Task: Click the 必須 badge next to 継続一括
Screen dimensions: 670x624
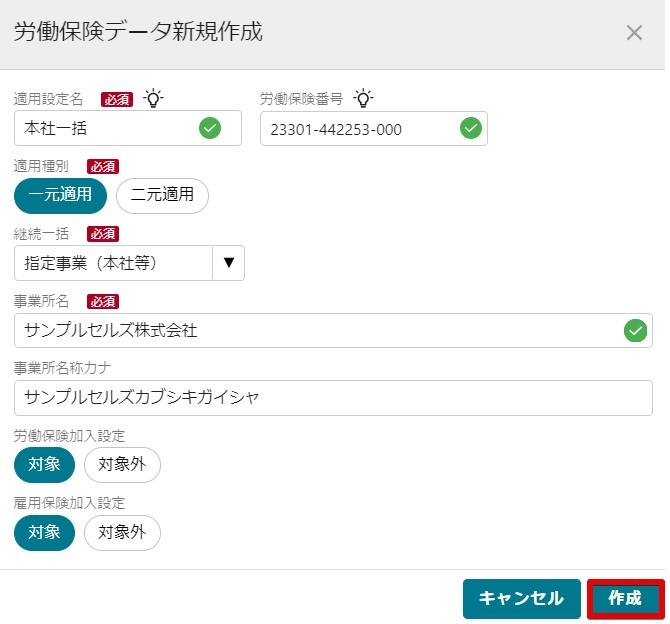Action: click(103, 234)
